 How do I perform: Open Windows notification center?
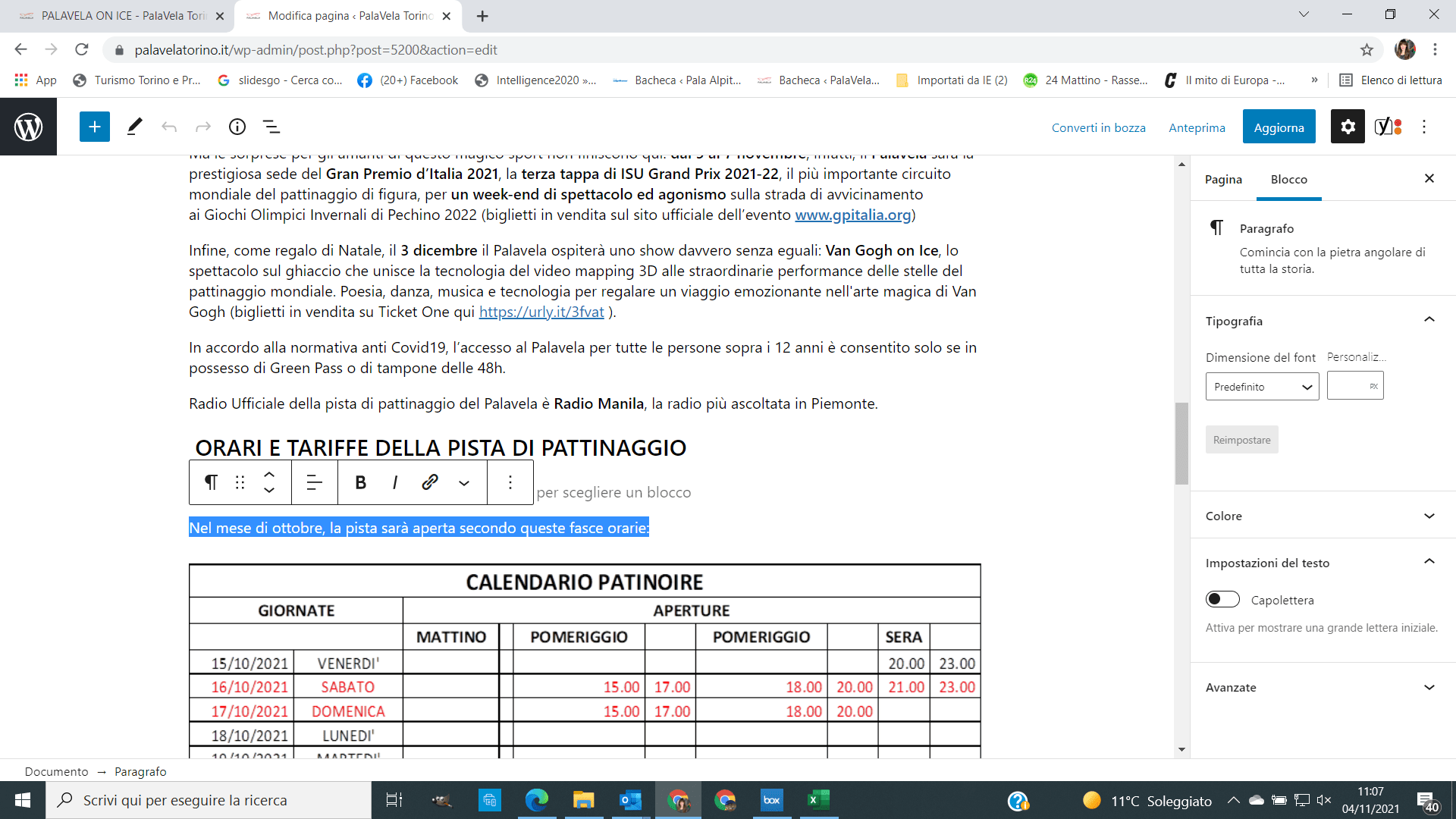tap(1428, 801)
